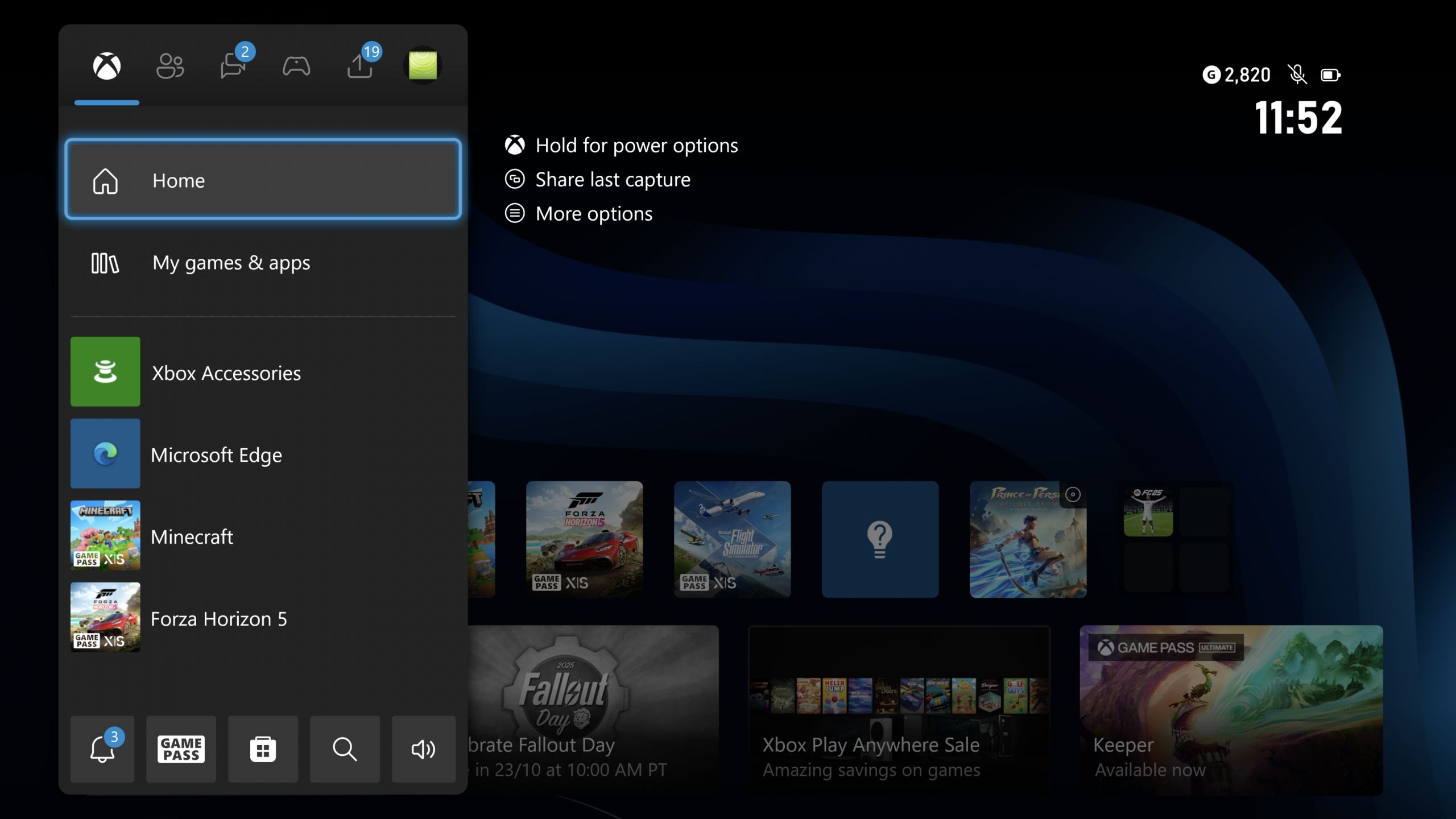Open the lightbulb tips tile
1456x819 pixels.
pyautogui.click(x=880, y=539)
